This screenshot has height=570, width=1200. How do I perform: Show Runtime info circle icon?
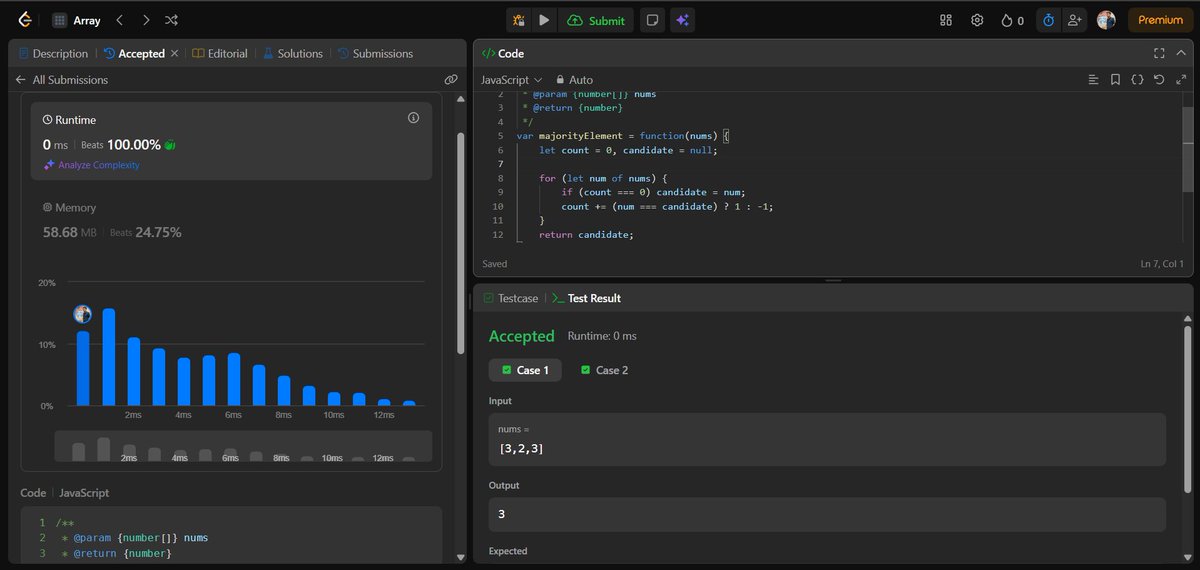[413, 118]
